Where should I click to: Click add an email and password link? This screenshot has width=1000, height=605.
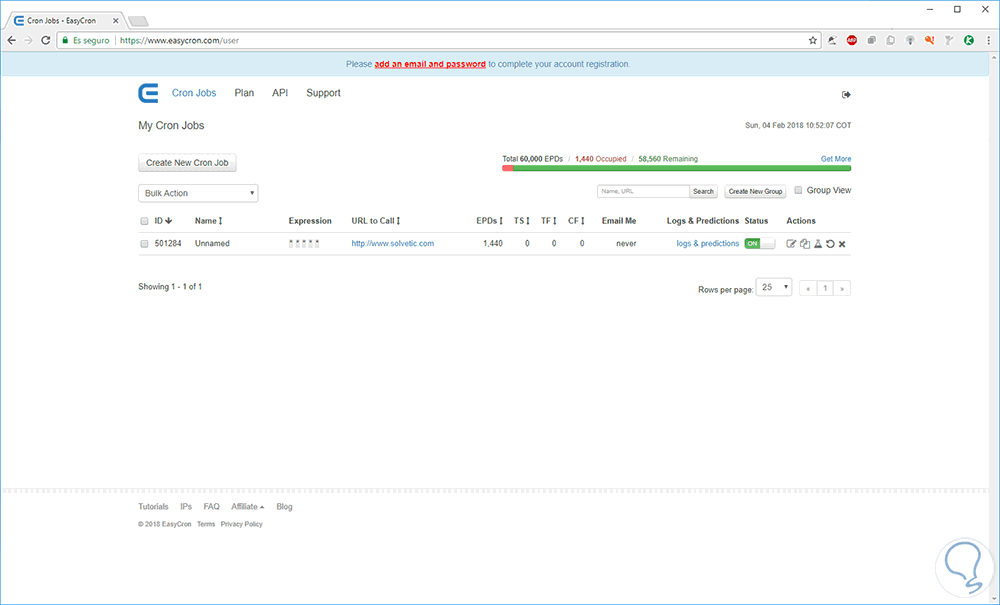(x=430, y=64)
